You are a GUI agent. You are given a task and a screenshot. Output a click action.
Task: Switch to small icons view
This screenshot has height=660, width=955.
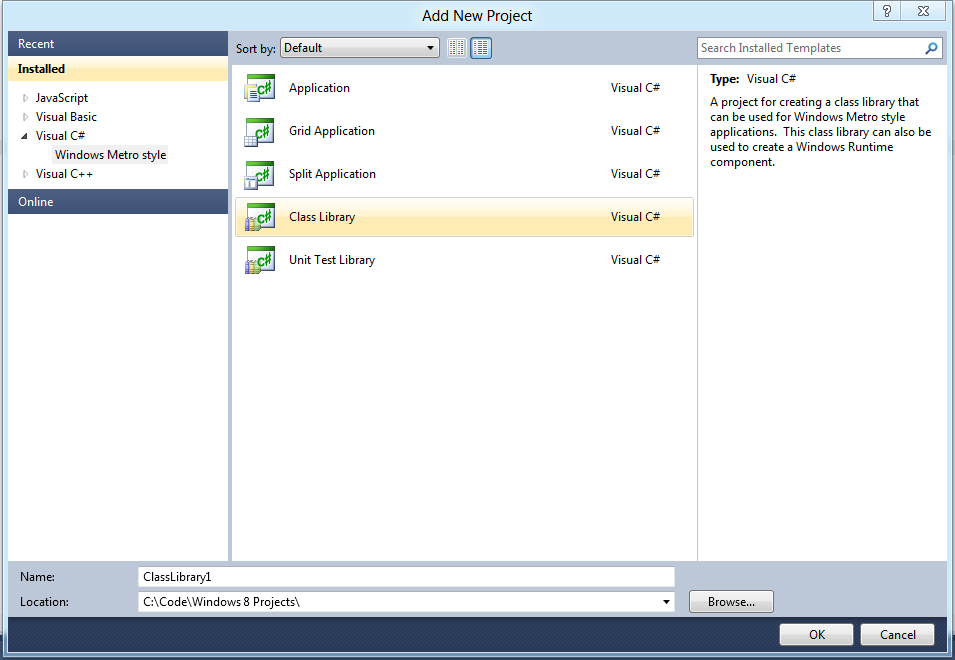pyautogui.click(x=457, y=48)
